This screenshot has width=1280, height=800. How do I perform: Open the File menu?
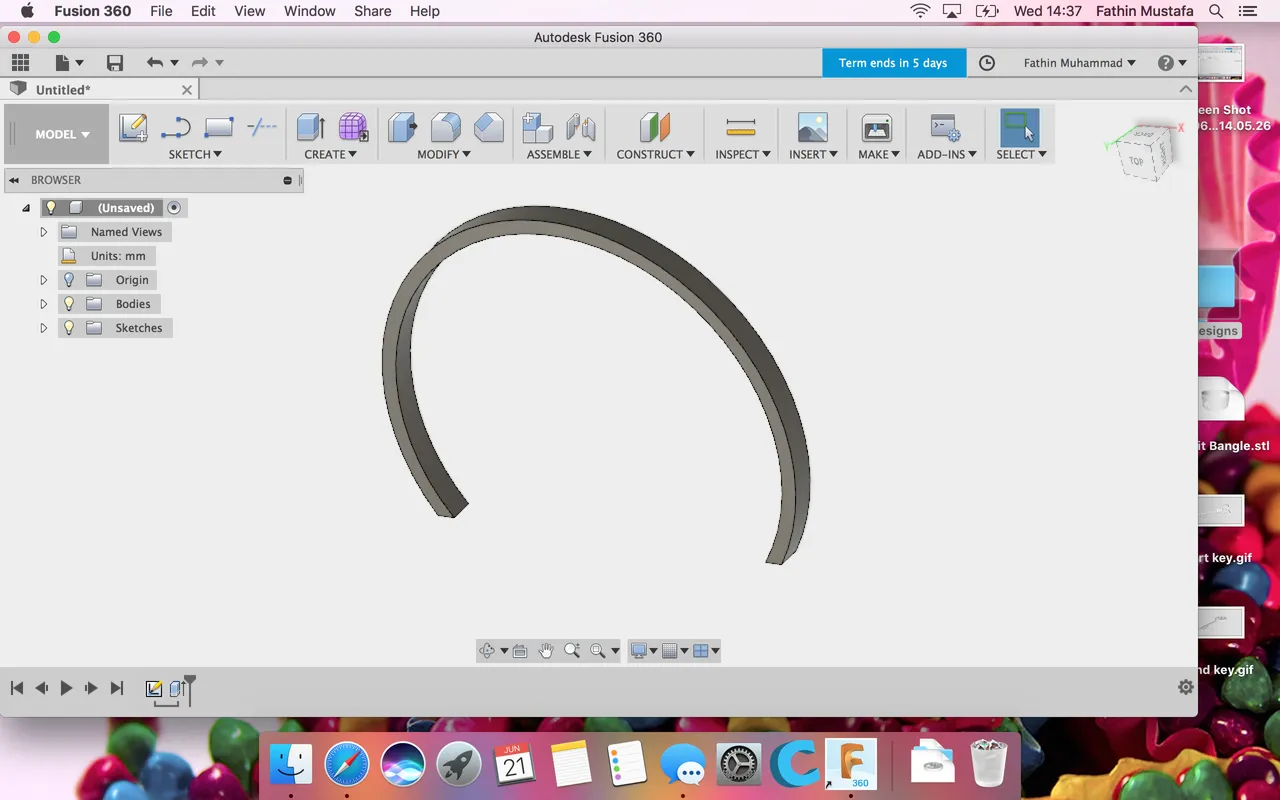click(x=161, y=11)
